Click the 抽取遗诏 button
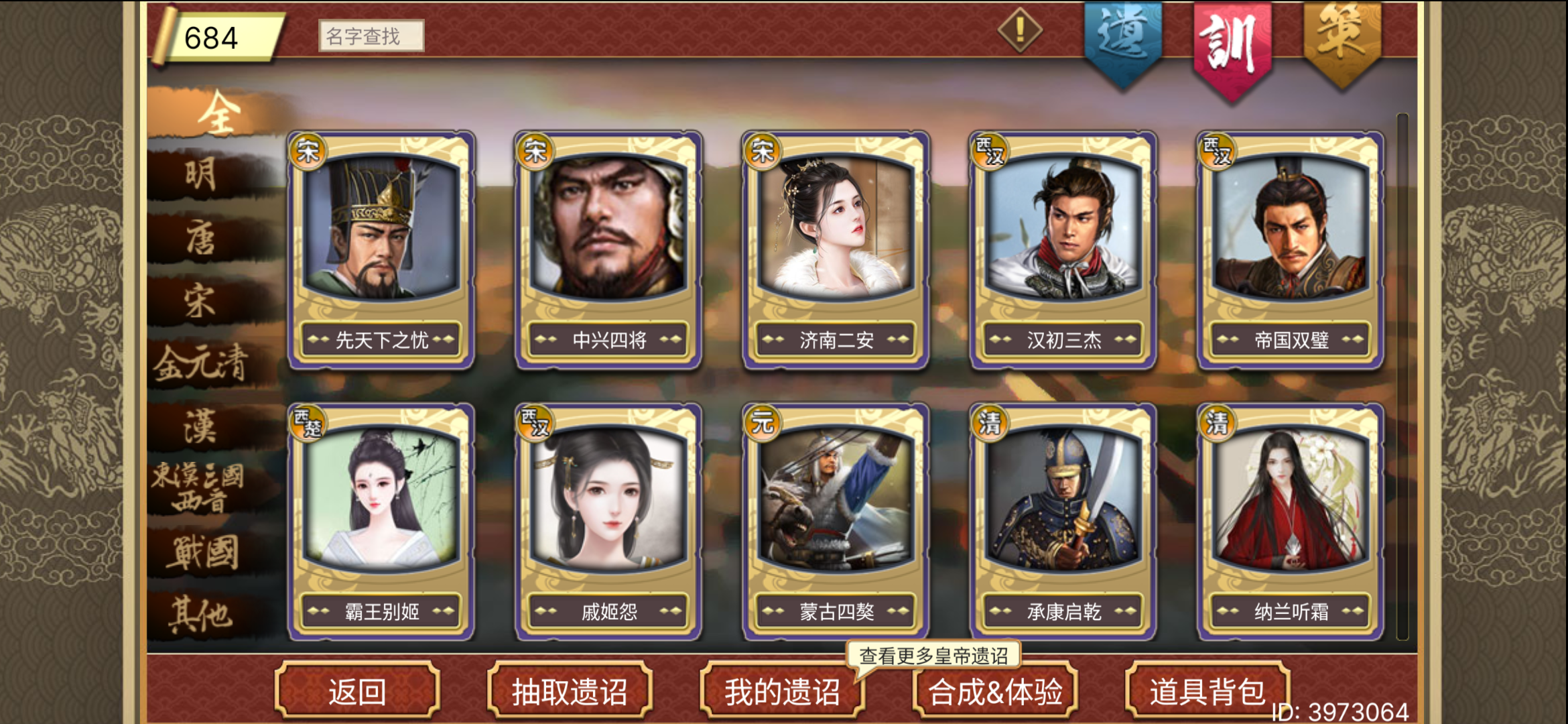This screenshot has width=1568, height=724. tap(570, 690)
